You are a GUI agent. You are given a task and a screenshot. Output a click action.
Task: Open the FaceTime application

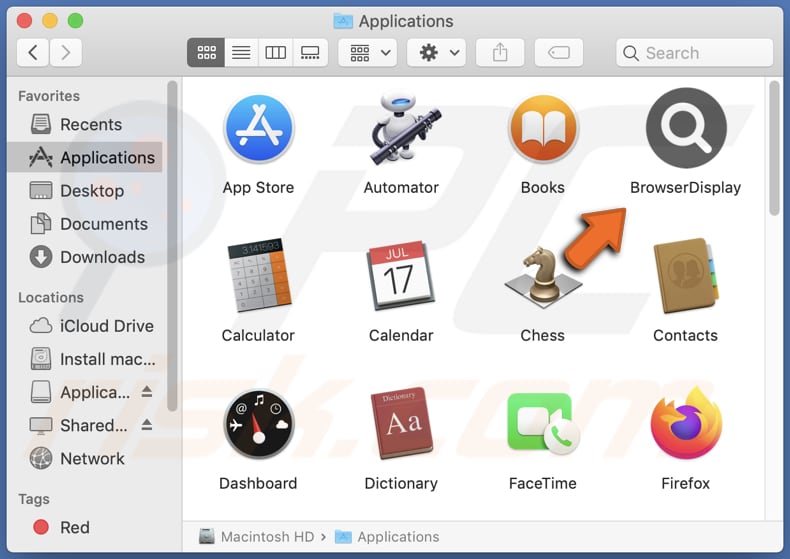[x=543, y=424]
